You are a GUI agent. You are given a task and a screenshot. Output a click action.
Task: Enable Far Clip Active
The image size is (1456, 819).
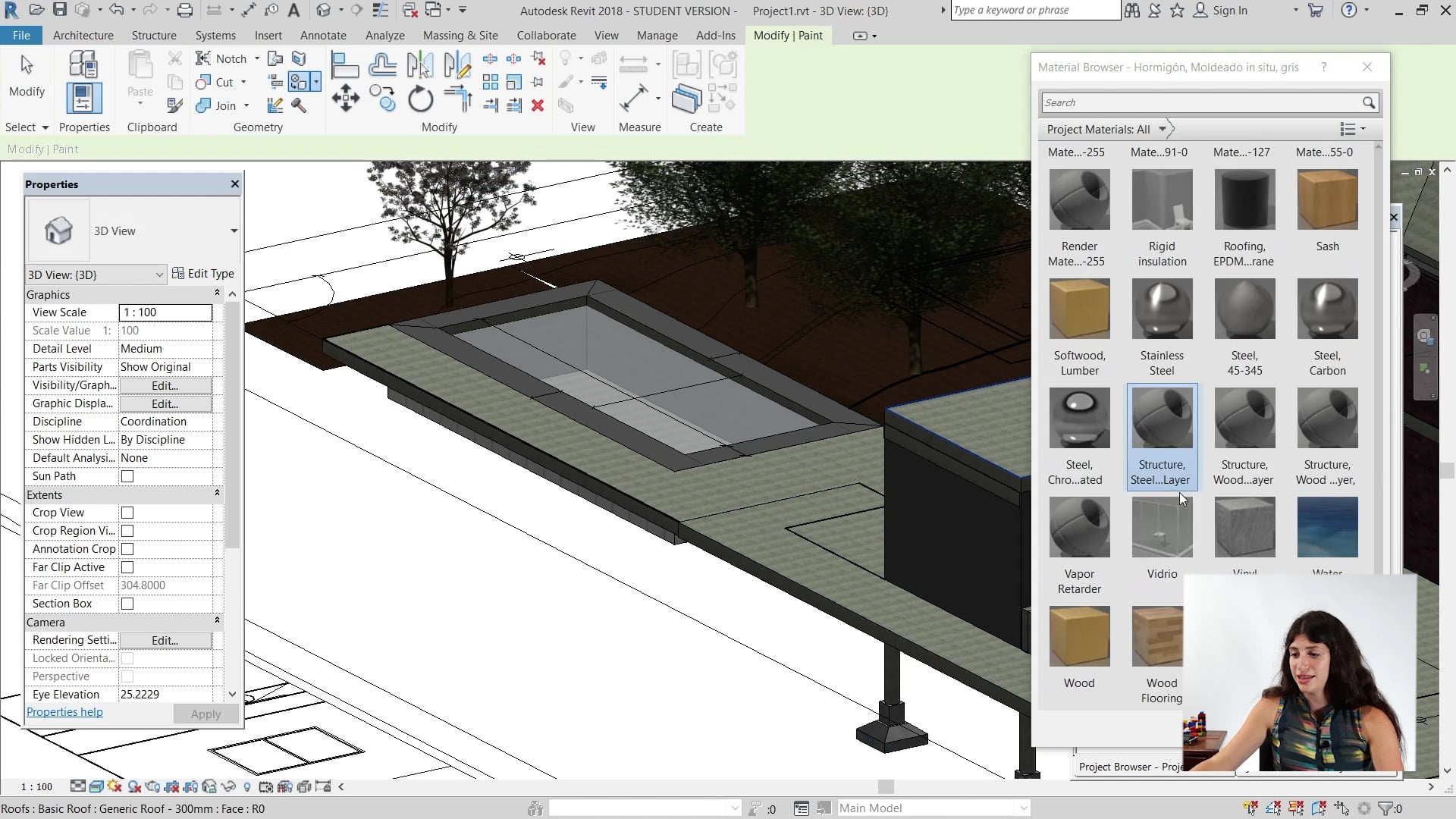(x=127, y=567)
